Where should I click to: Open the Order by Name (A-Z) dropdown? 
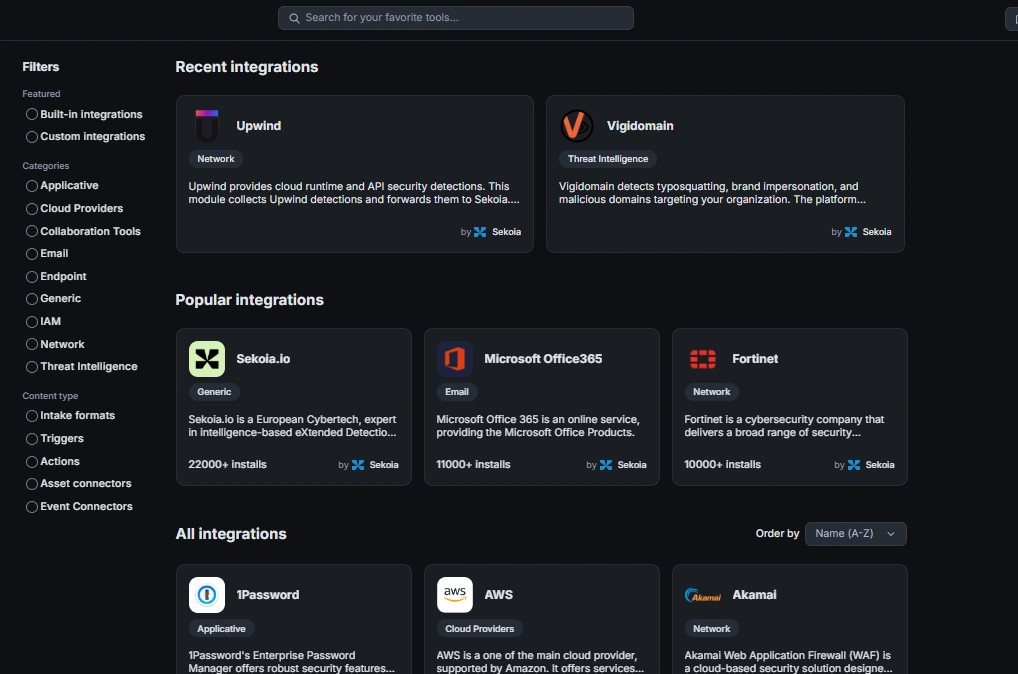tap(855, 534)
